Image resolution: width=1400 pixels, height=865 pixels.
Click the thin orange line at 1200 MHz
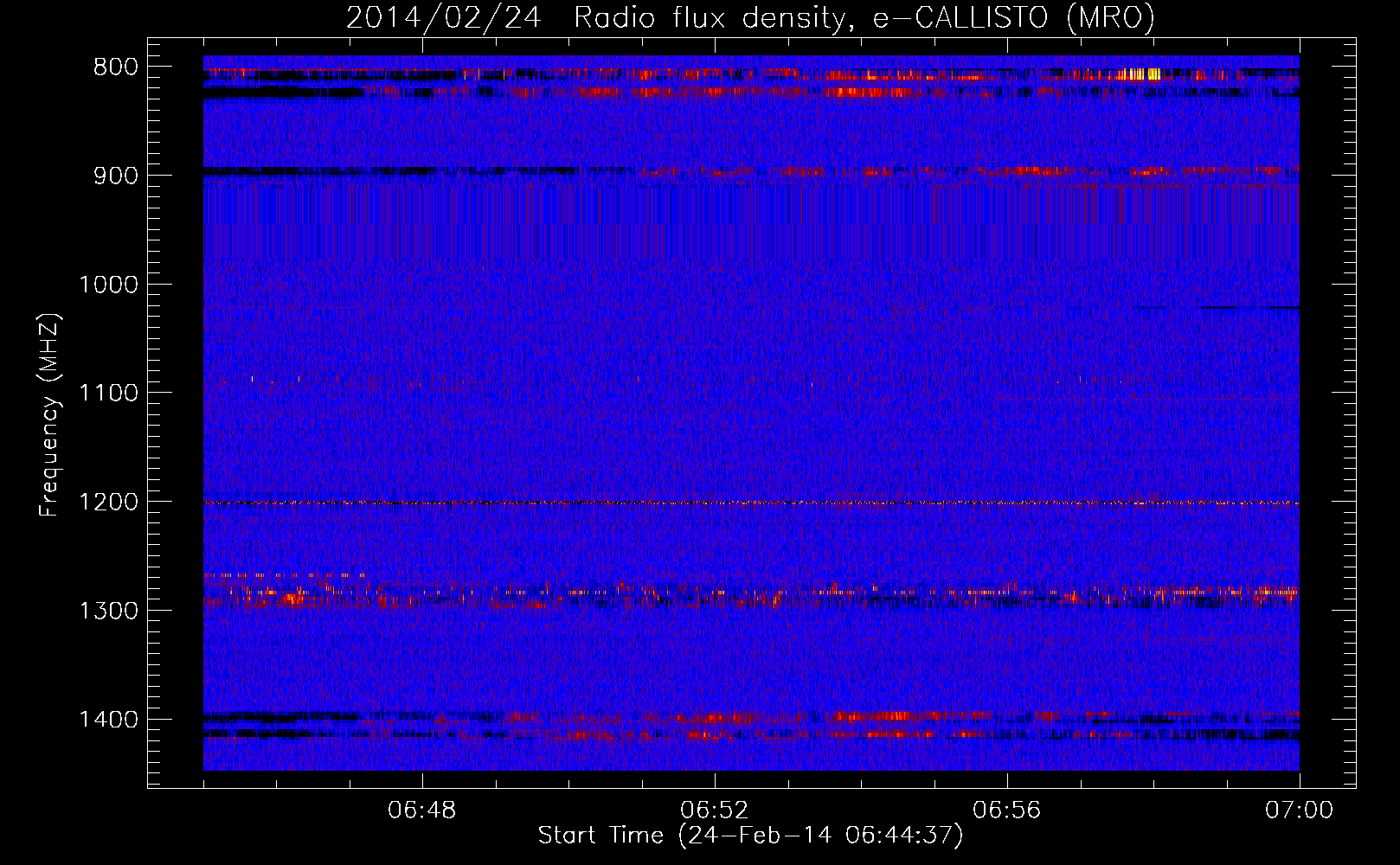(x=751, y=503)
